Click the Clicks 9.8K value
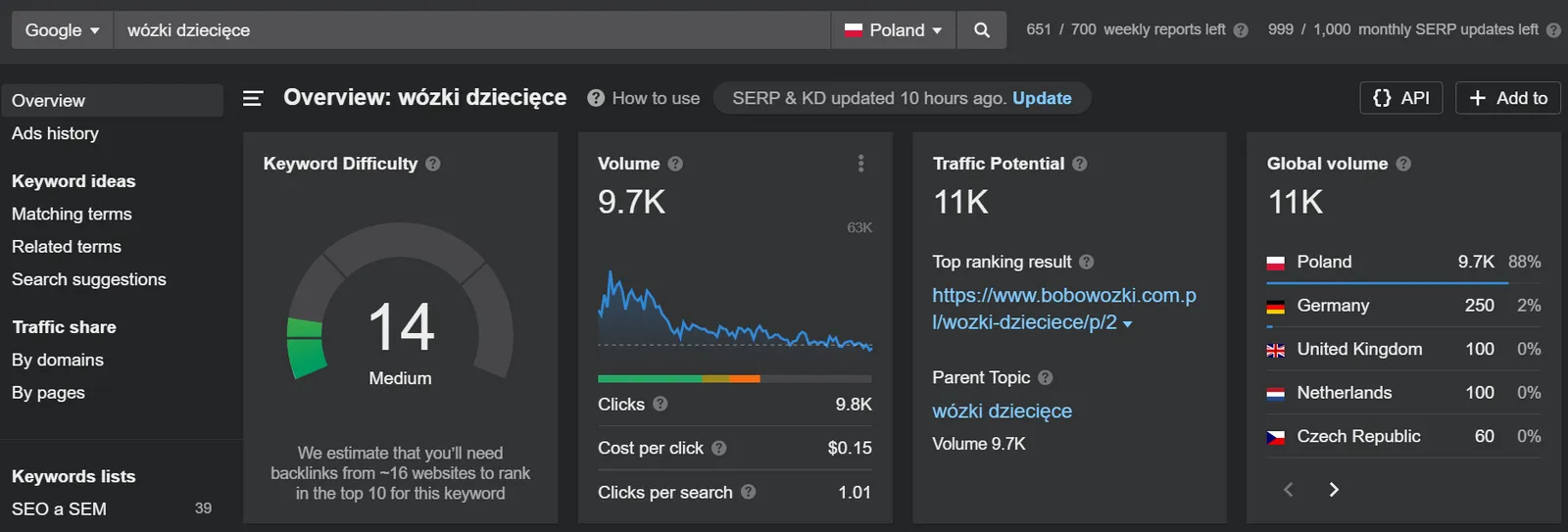 coord(854,404)
